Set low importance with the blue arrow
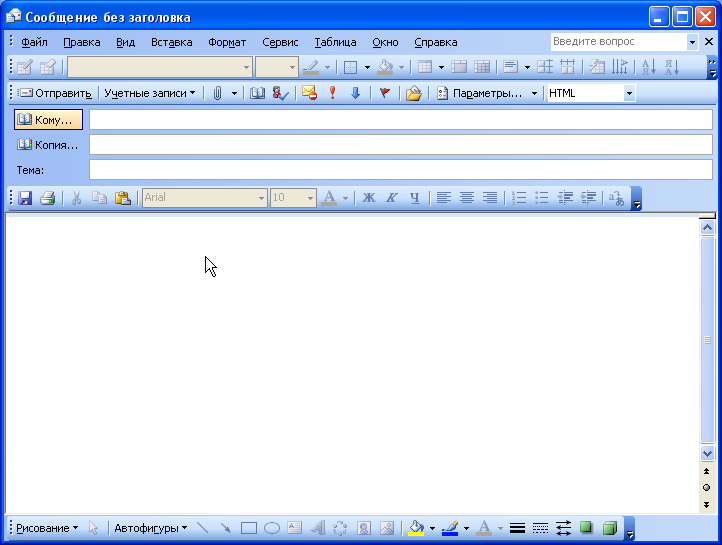 click(355, 93)
